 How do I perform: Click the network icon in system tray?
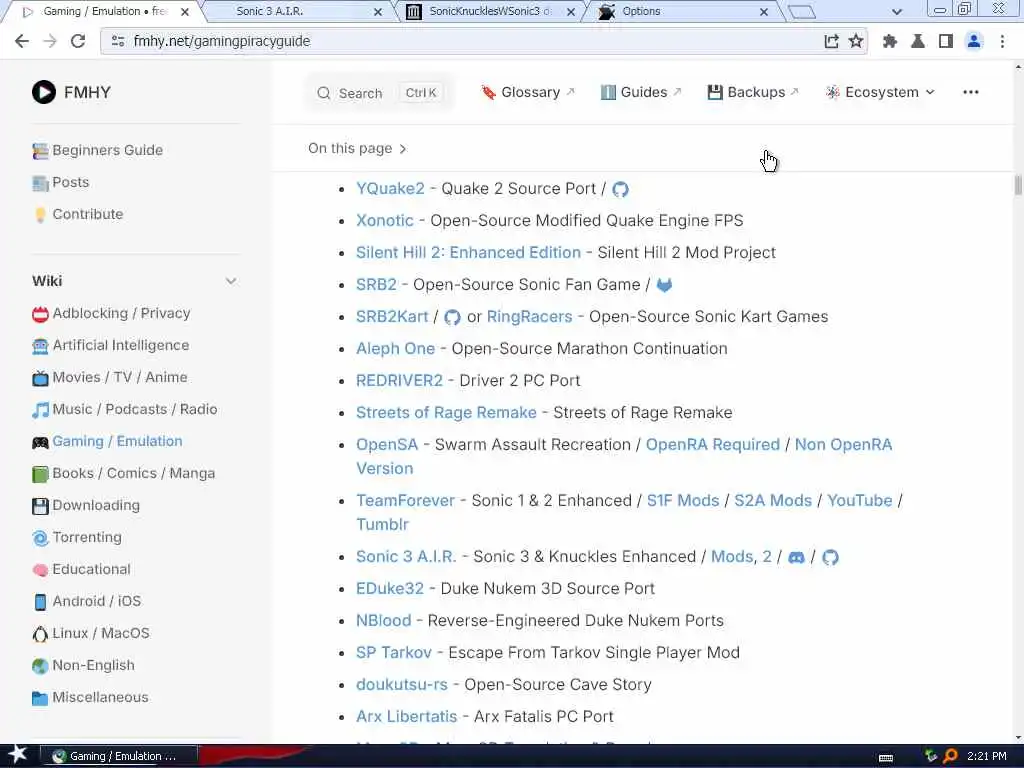[931, 756]
